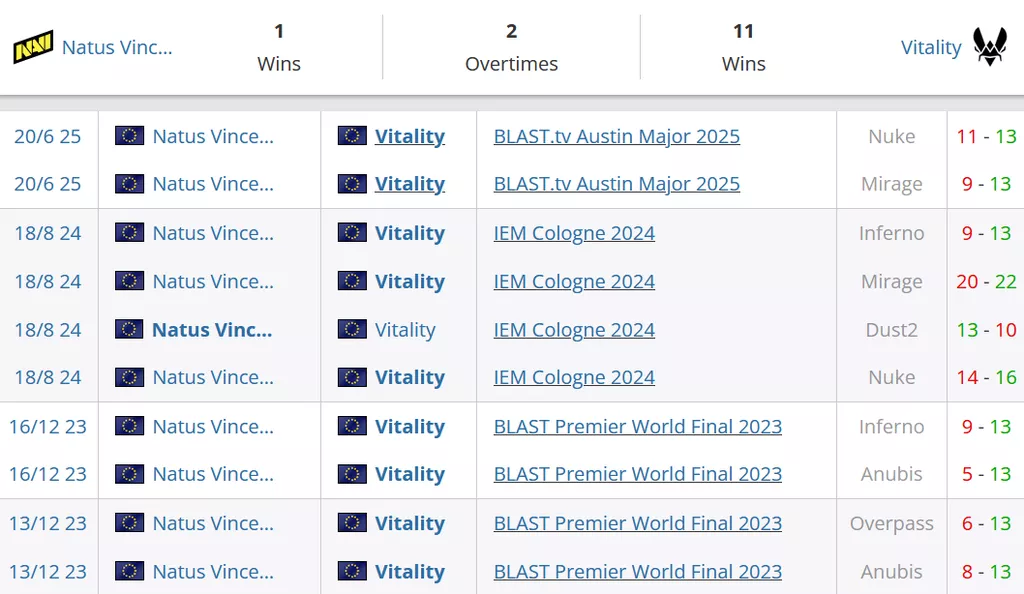Click the 2 Overtimes stat in header

pyautogui.click(x=511, y=47)
